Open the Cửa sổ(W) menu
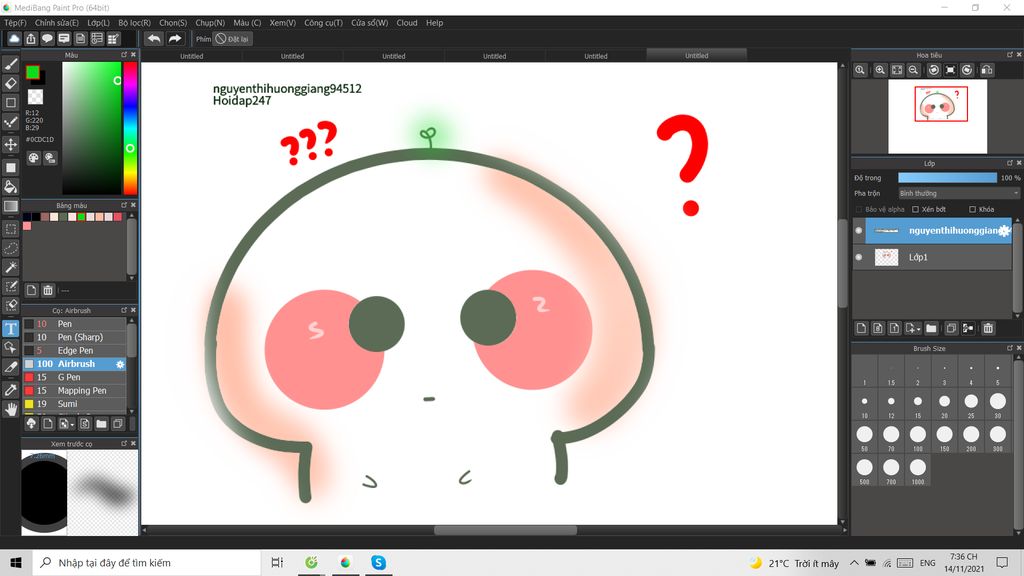Viewport: 1024px width, 576px height. point(370,23)
